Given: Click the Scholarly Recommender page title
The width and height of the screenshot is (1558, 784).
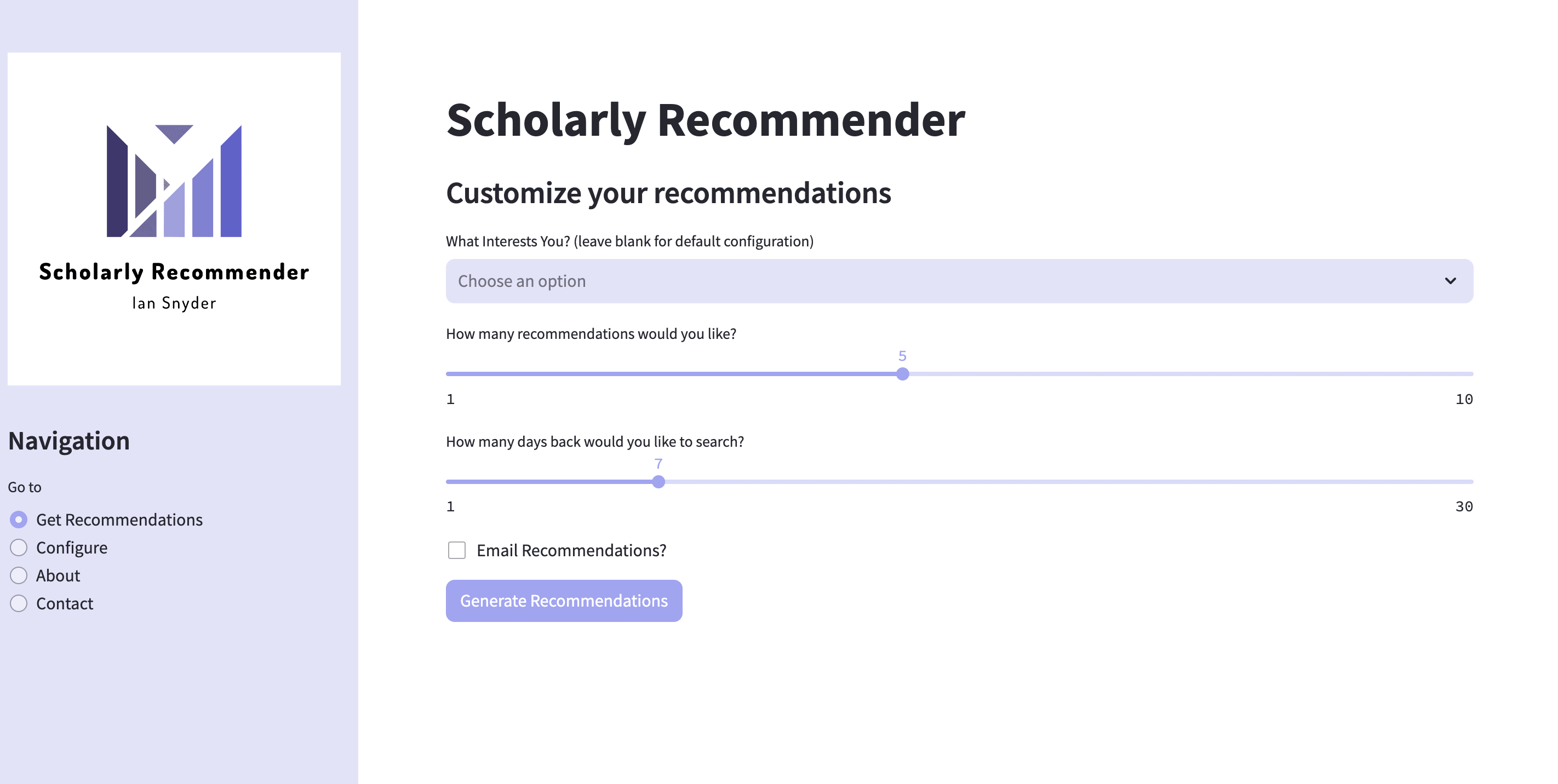Looking at the screenshot, I should coord(706,120).
